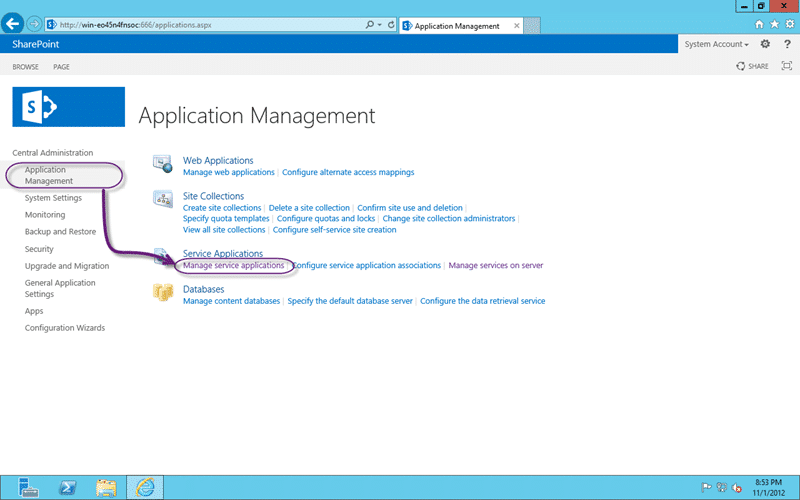800x500 pixels.
Task: Toggle focus on content icon
Action: 787,66
